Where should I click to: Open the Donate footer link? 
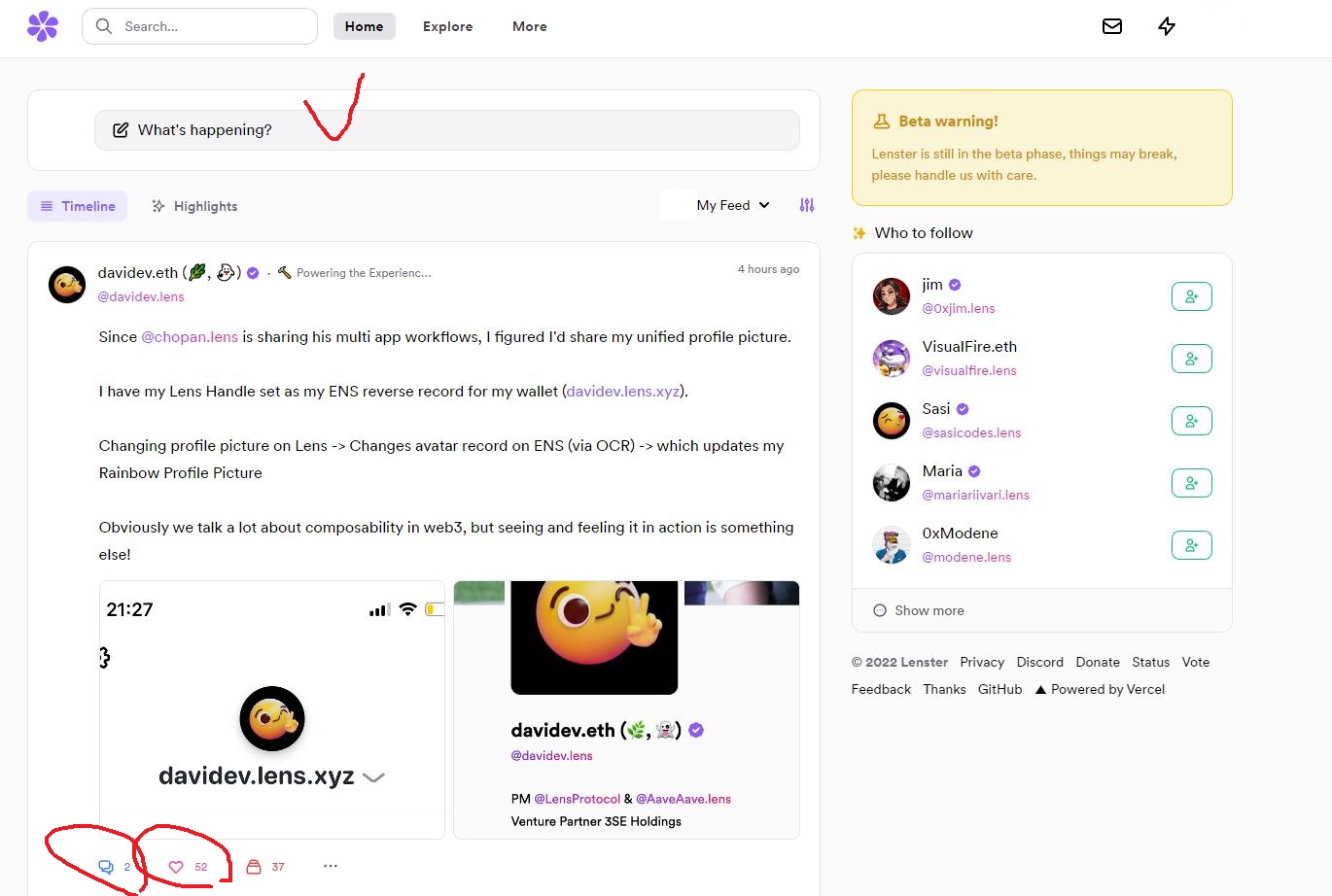1098,663
